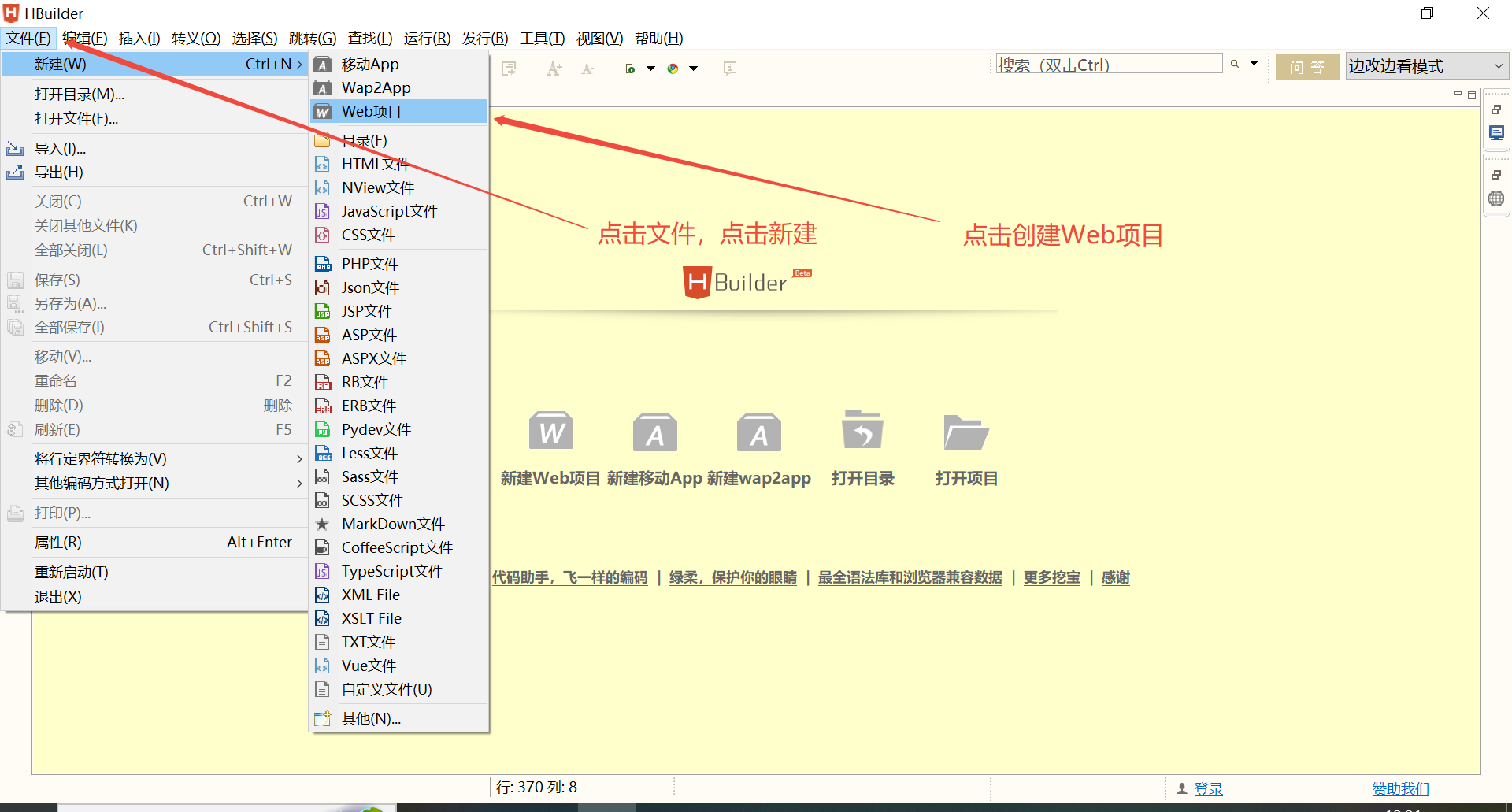Image resolution: width=1512 pixels, height=812 pixels.
Task: Click the 新建移动App icon on welcome page
Action: pos(654,432)
